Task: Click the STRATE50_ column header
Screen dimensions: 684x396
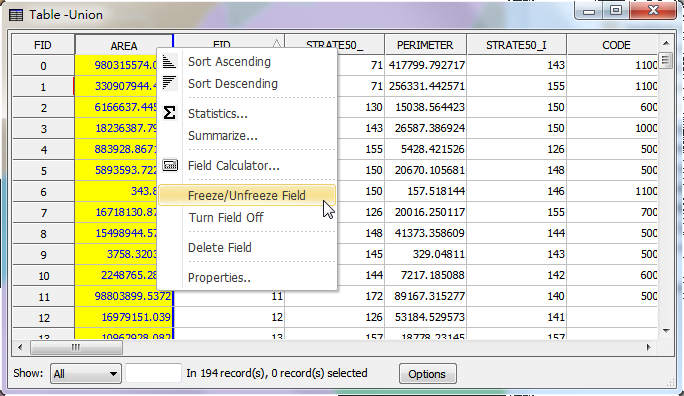Action: click(x=335, y=45)
